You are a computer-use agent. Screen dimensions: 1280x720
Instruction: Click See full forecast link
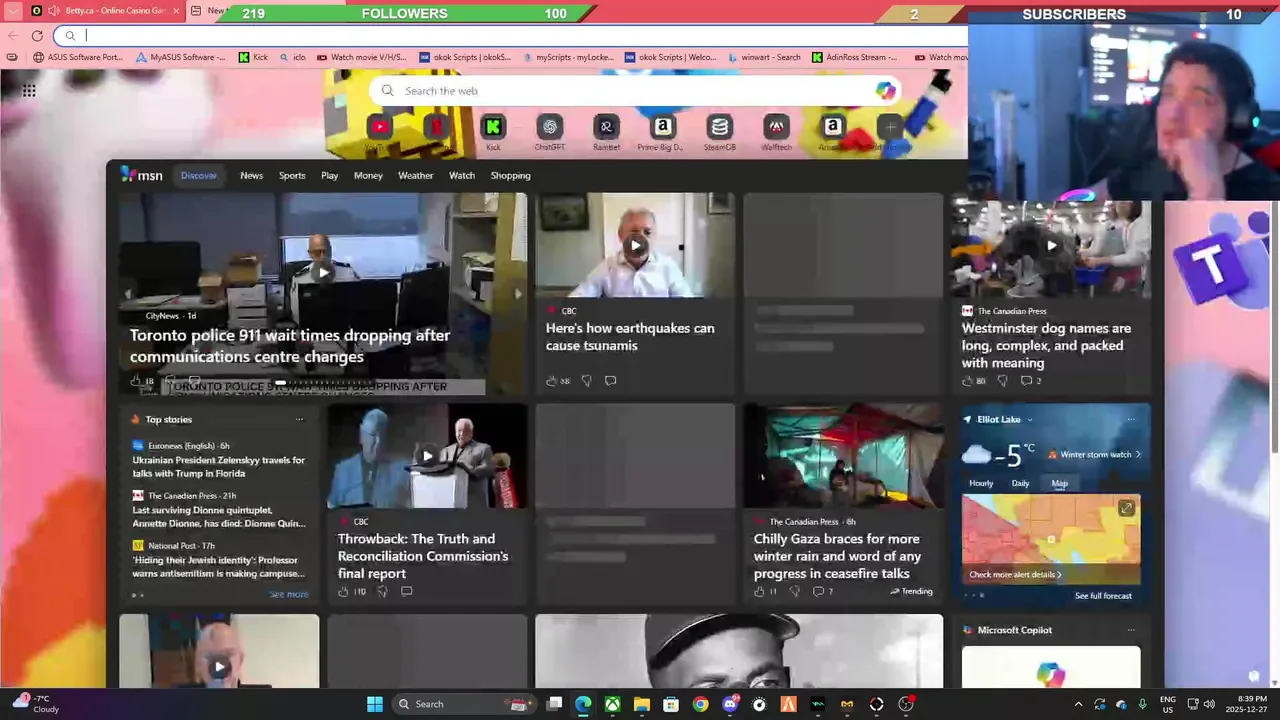tap(1103, 596)
